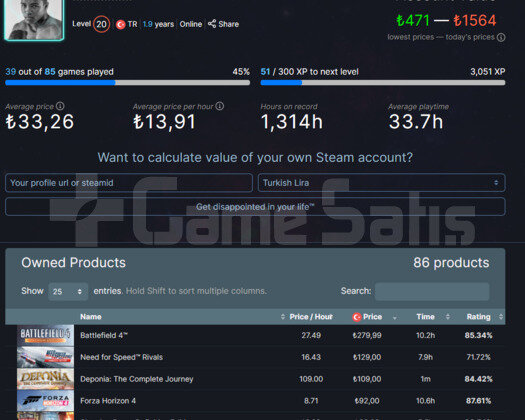525x420 pixels.
Task: Open the Forza Horizon 4 name link
Action: click(x=108, y=401)
